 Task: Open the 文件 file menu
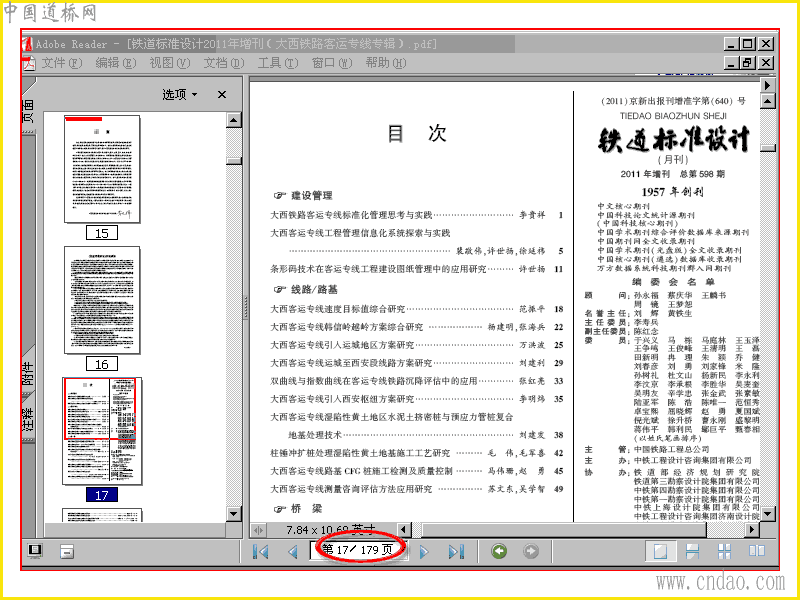tap(62, 63)
